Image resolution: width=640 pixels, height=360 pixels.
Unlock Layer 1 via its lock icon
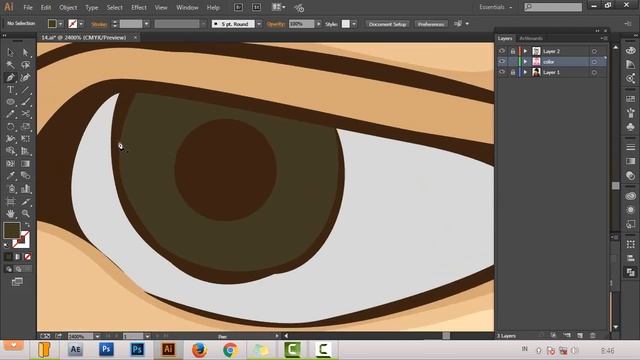click(x=513, y=72)
